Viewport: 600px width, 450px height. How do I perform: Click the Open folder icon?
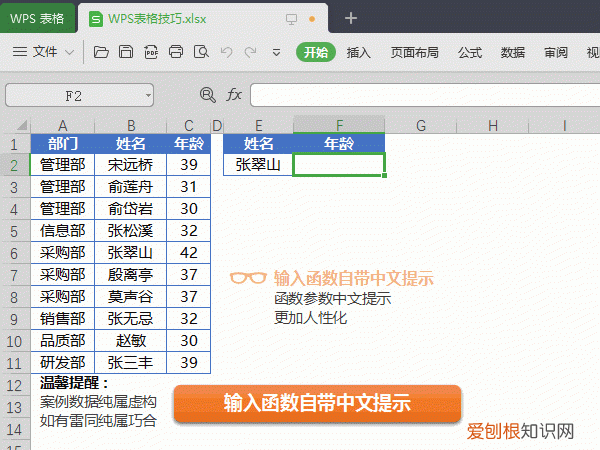101,52
